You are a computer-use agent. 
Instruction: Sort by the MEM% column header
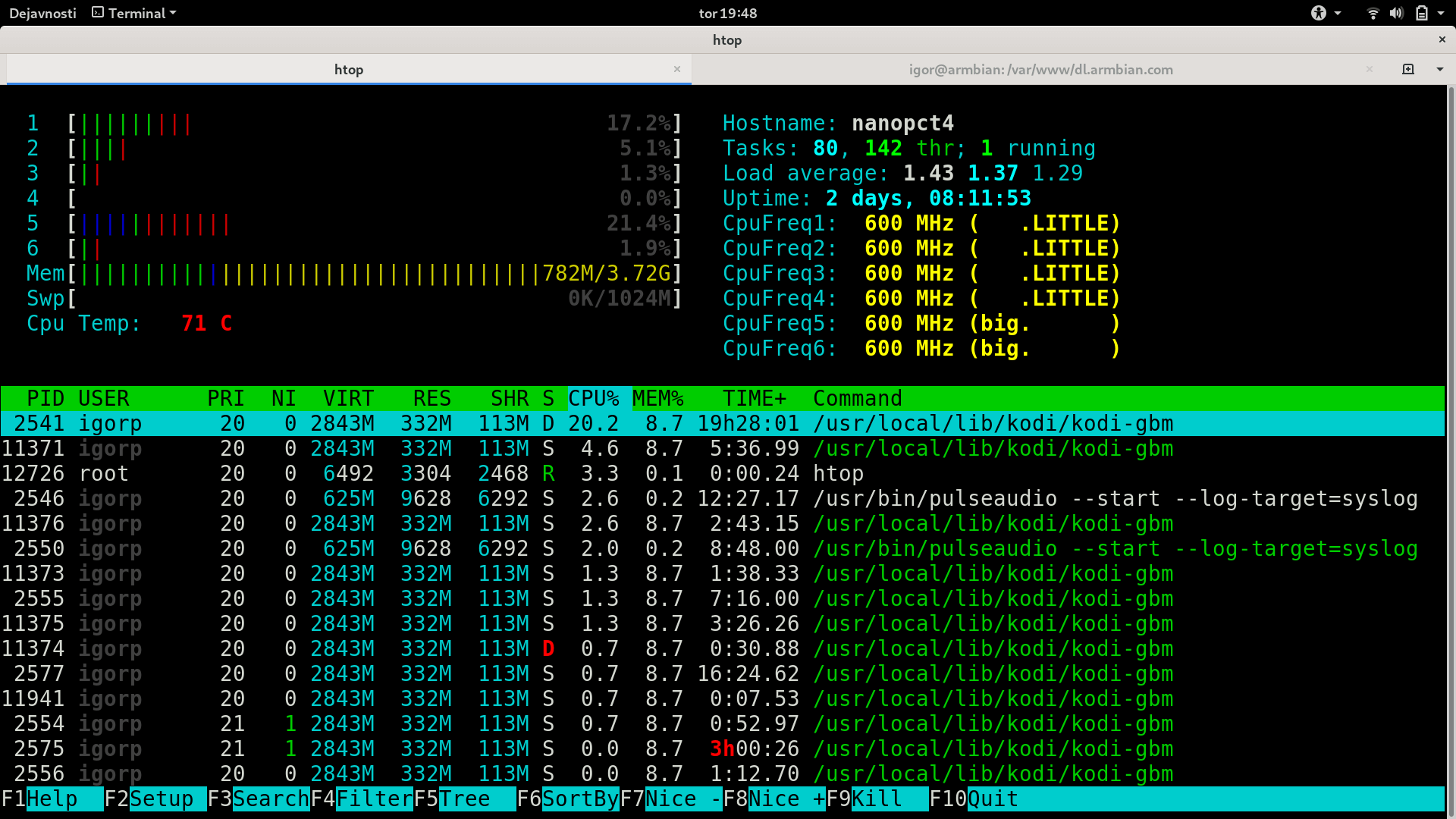click(x=657, y=398)
